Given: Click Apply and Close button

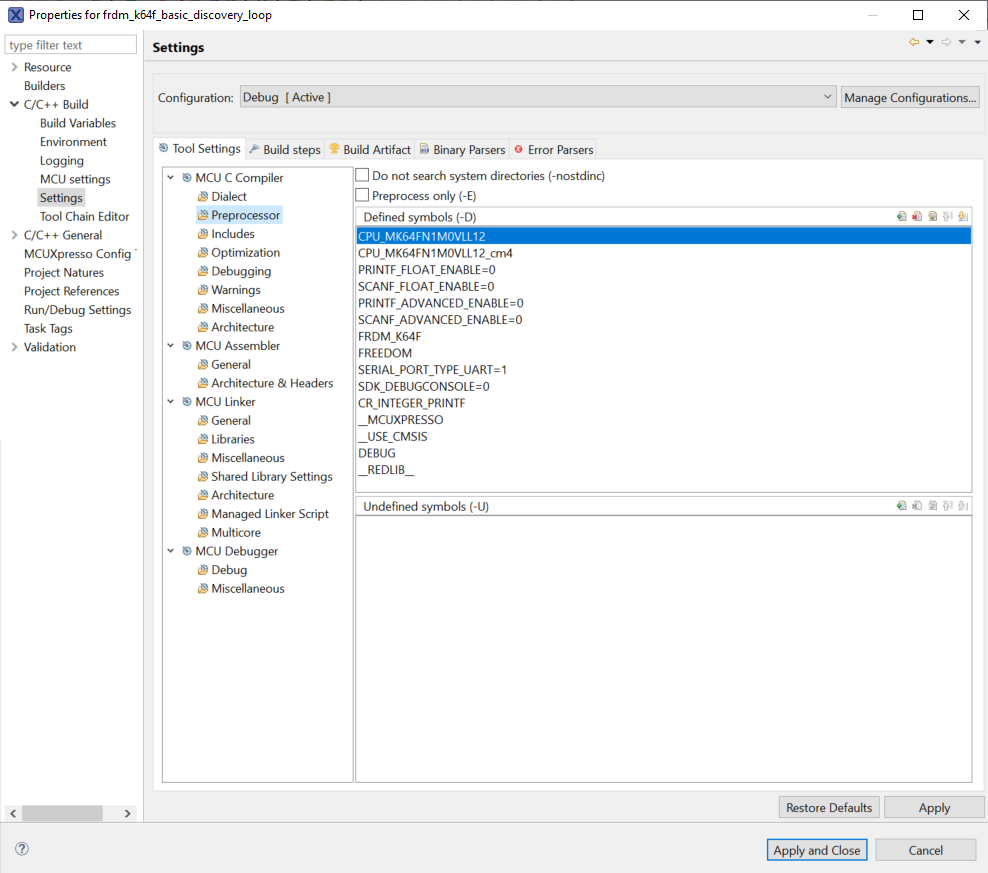Looking at the screenshot, I should 817,850.
